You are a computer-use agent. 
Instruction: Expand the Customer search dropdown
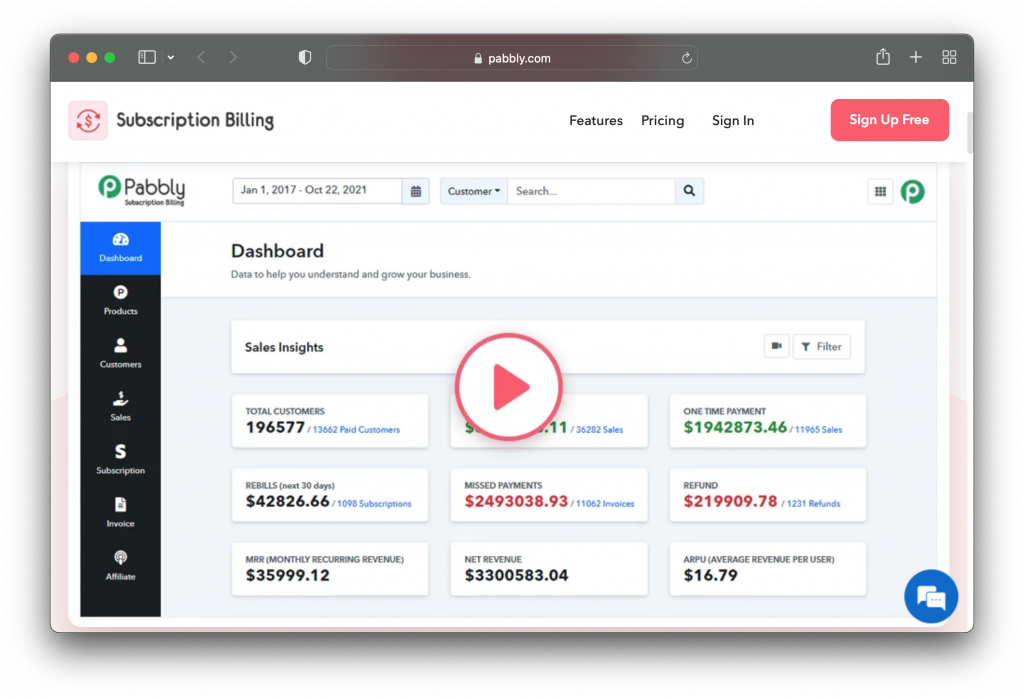point(474,191)
